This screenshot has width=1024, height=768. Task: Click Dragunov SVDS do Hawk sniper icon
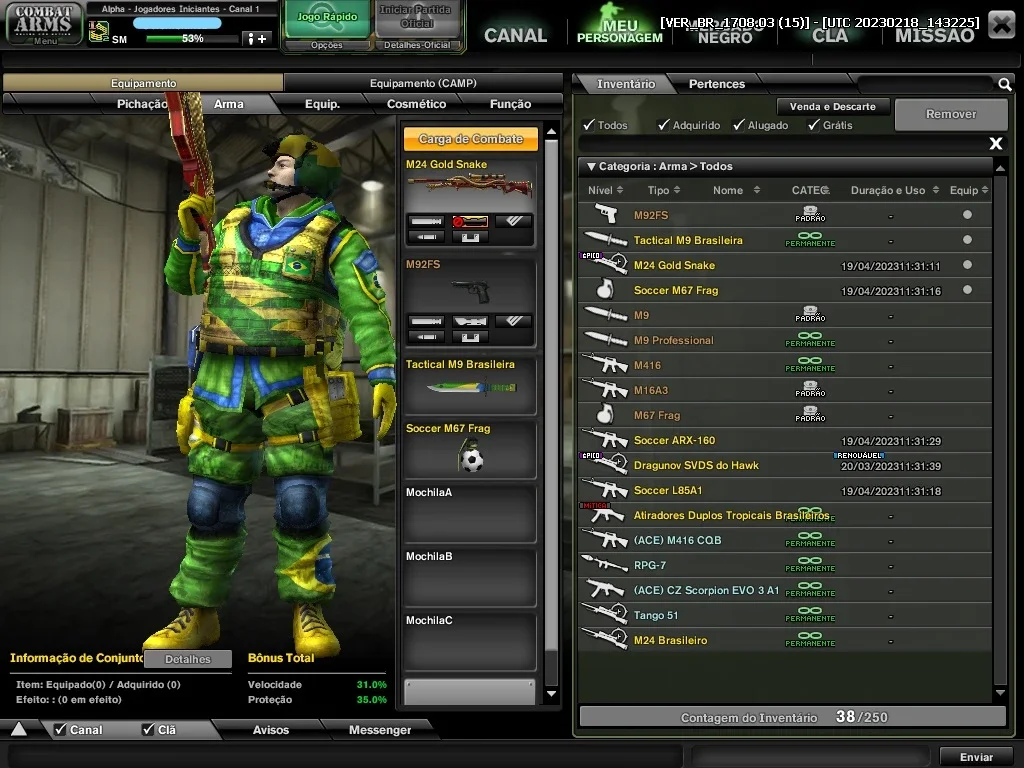coord(606,464)
